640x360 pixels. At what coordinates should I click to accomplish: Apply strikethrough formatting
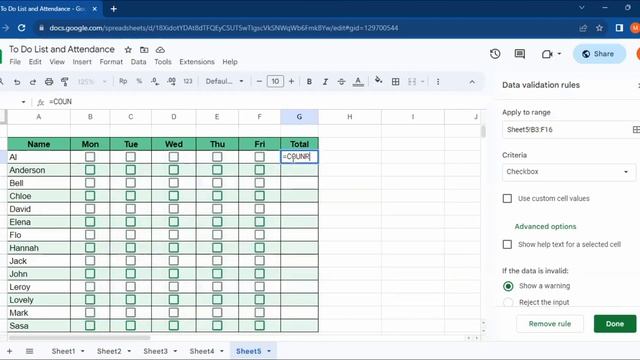coord(341,82)
